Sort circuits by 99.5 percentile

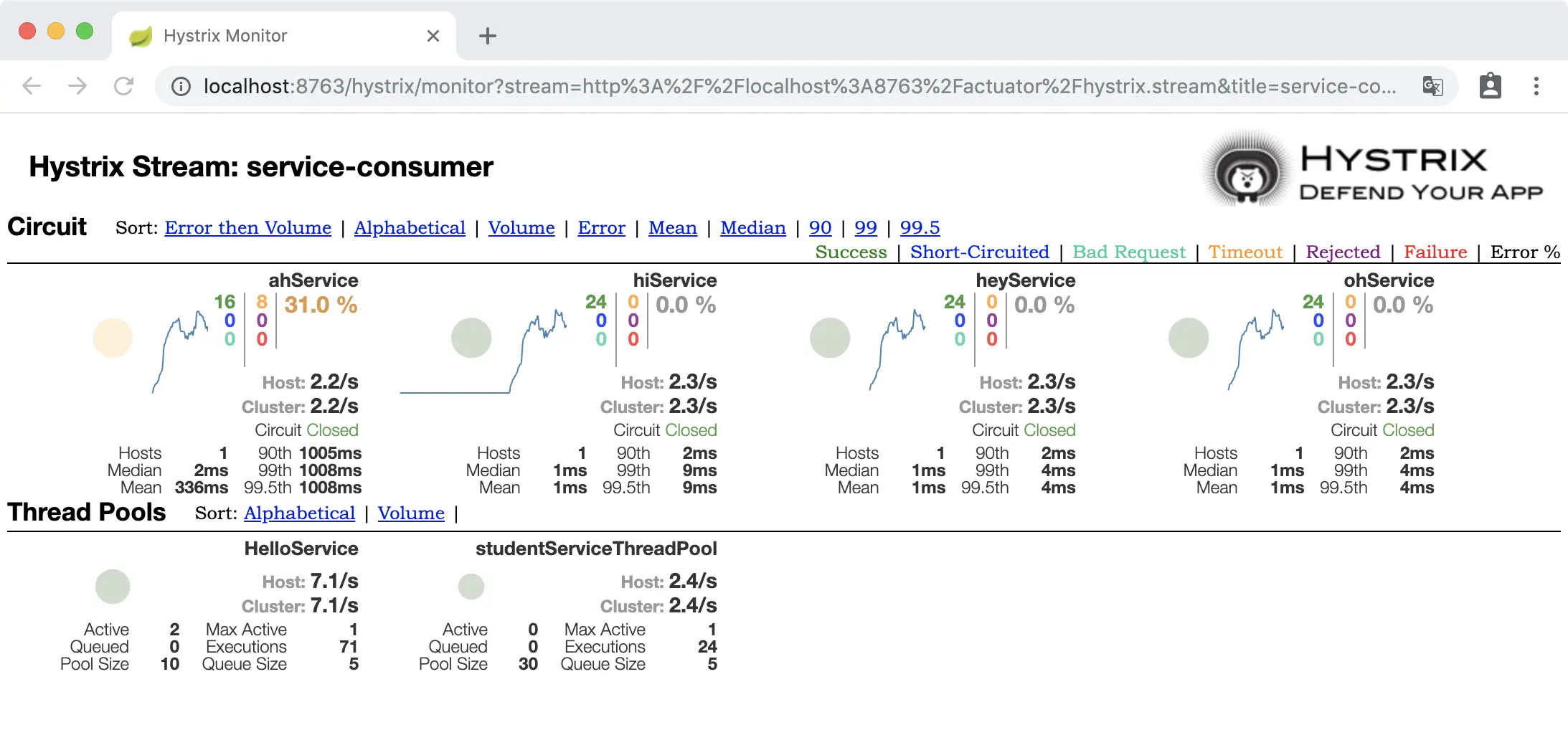(920, 228)
